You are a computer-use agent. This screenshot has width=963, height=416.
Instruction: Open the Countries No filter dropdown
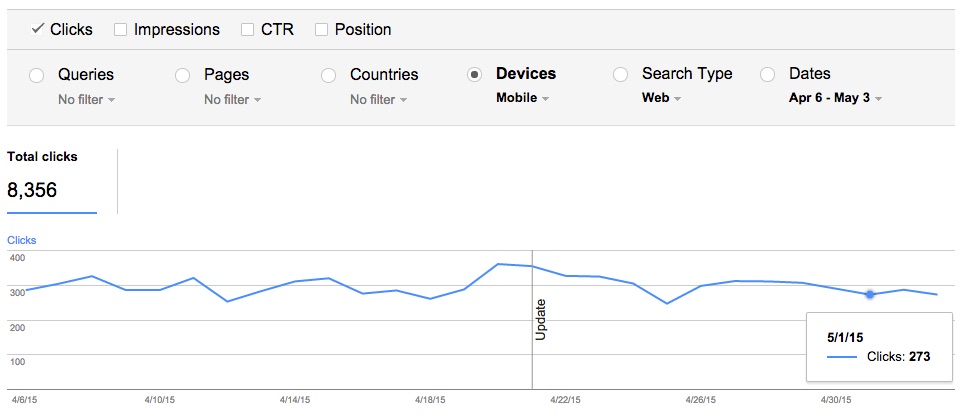pyautogui.click(x=378, y=100)
